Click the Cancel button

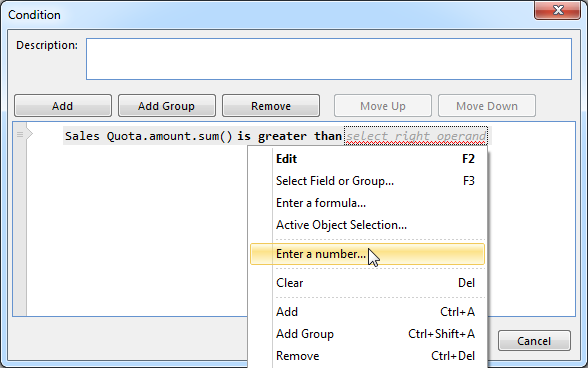(534, 341)
